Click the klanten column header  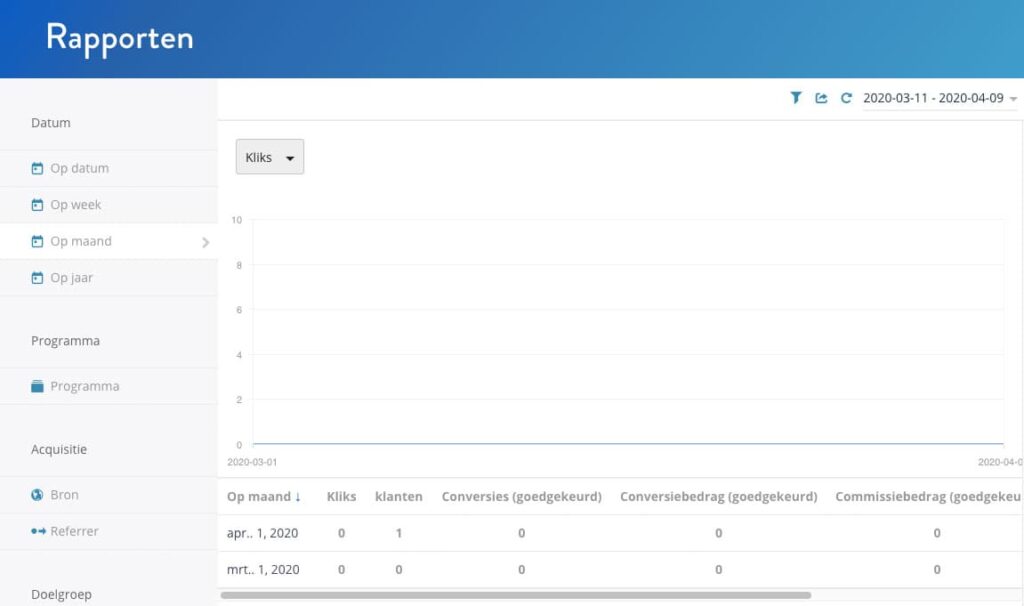[x=398, y=496]
